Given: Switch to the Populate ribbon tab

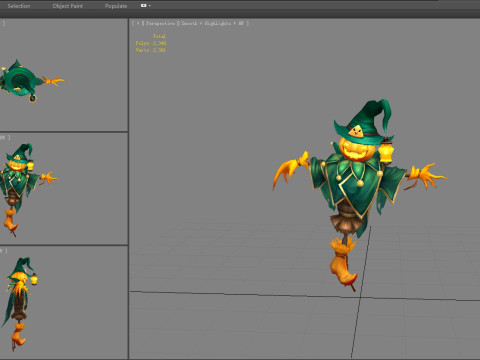Looking at the screenshot, I should pos(116,6).
